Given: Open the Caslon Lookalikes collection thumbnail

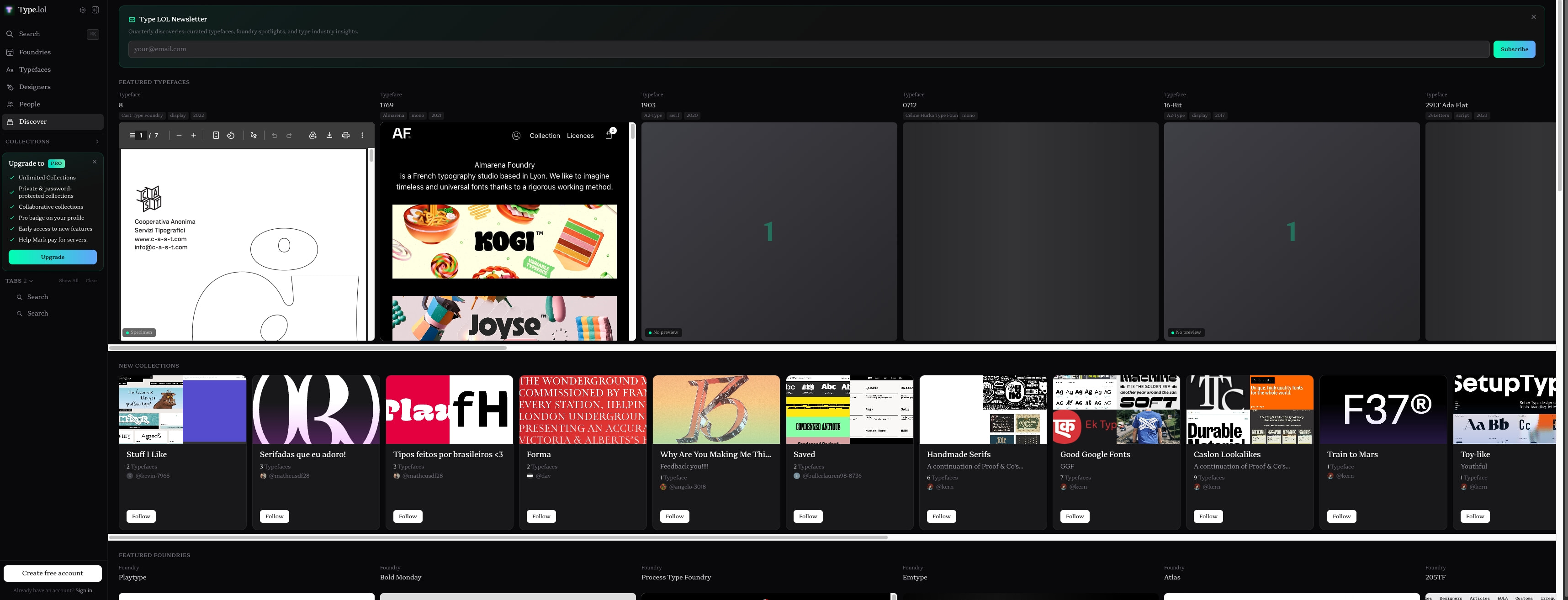Looking at the screenshot, I should [x=1250, y=410].
